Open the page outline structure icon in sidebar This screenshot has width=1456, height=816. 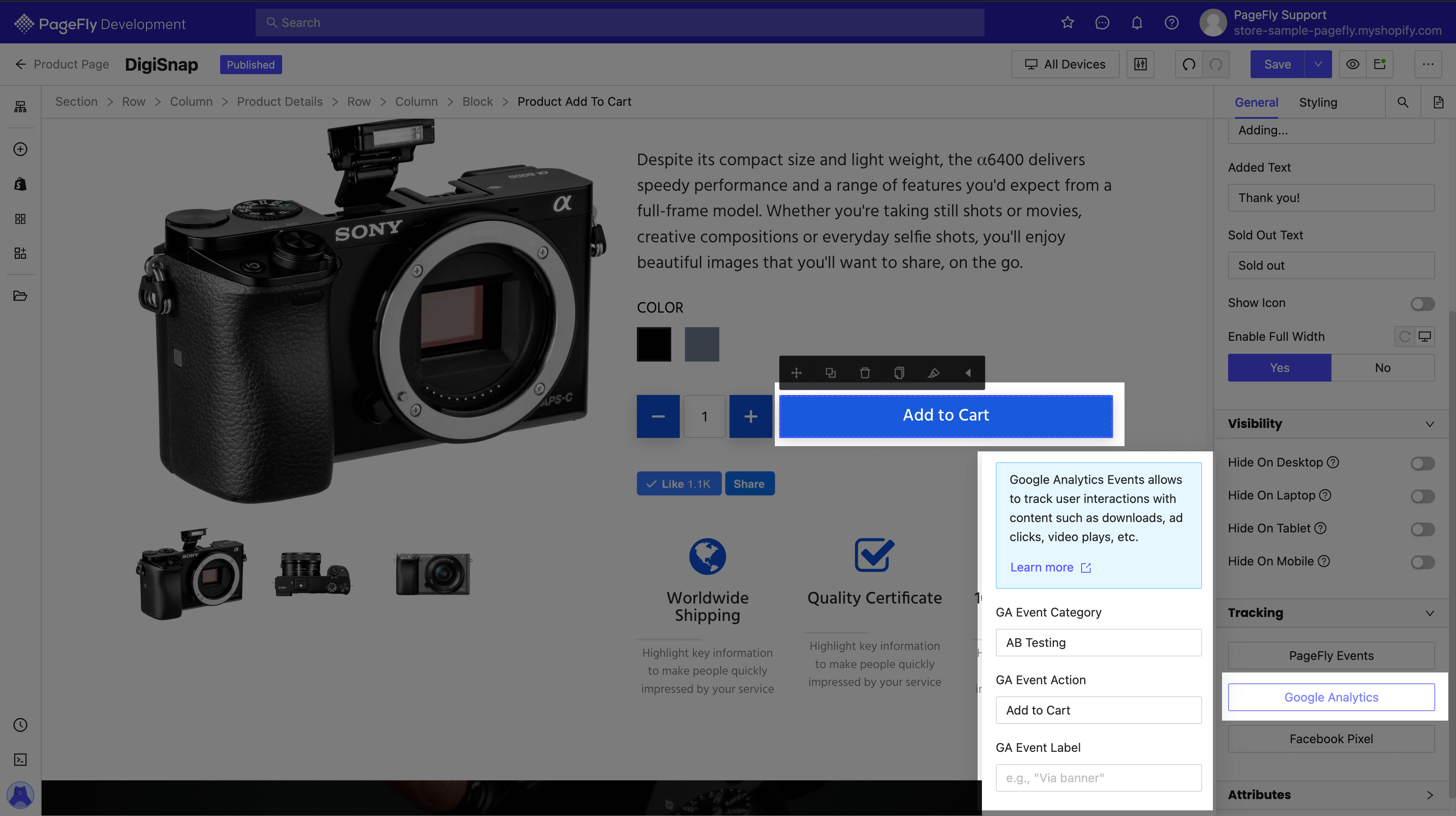[x=20, y=106]
